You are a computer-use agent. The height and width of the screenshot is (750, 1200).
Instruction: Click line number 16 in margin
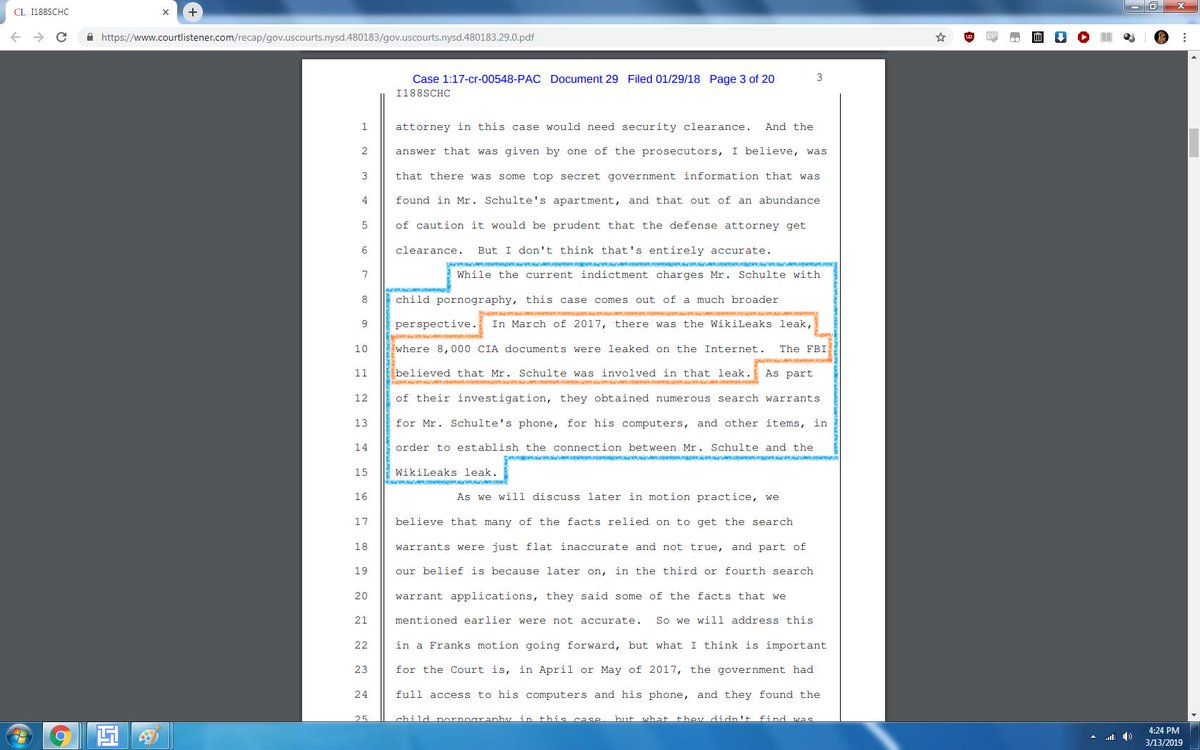[362, 497]
